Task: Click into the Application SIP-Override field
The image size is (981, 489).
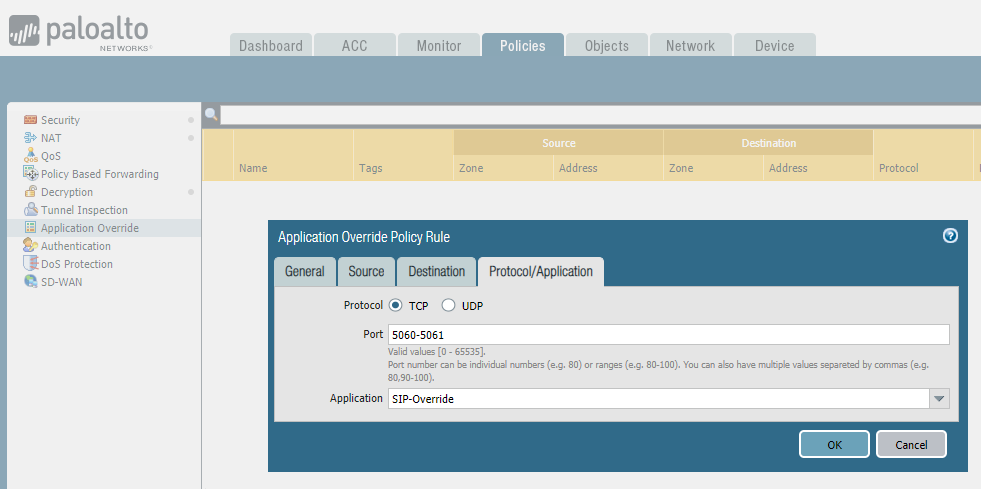Action: click(658, 398)
